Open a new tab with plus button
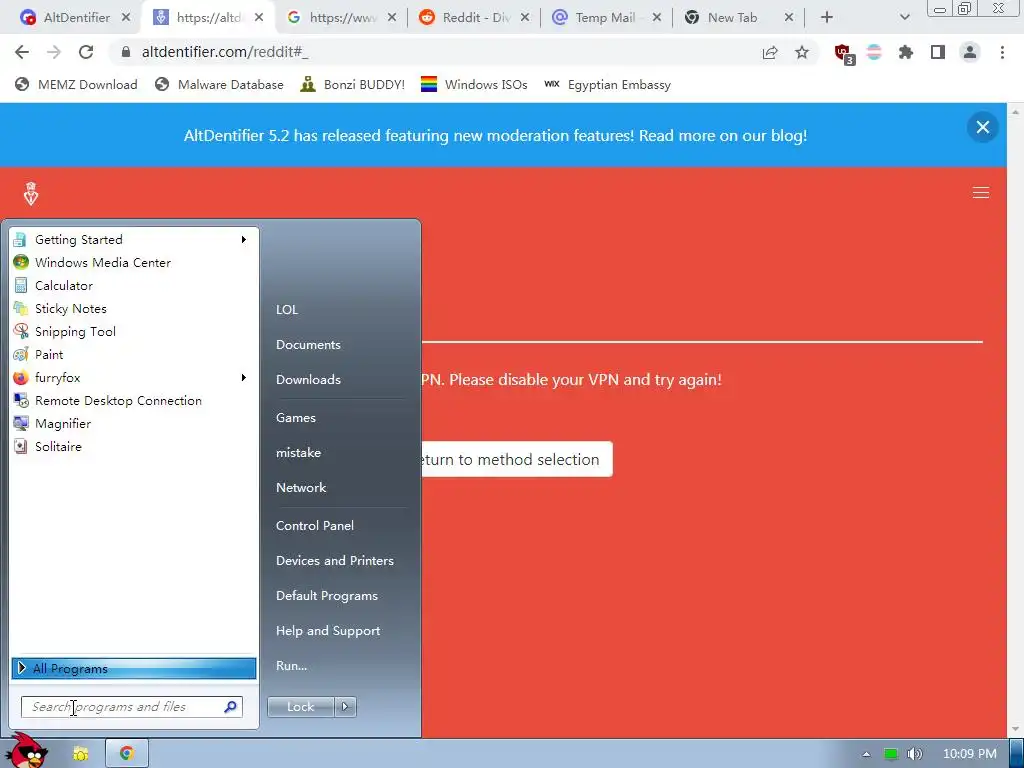The height and width of the screenshot is (768, 1024). pos(827,18)
